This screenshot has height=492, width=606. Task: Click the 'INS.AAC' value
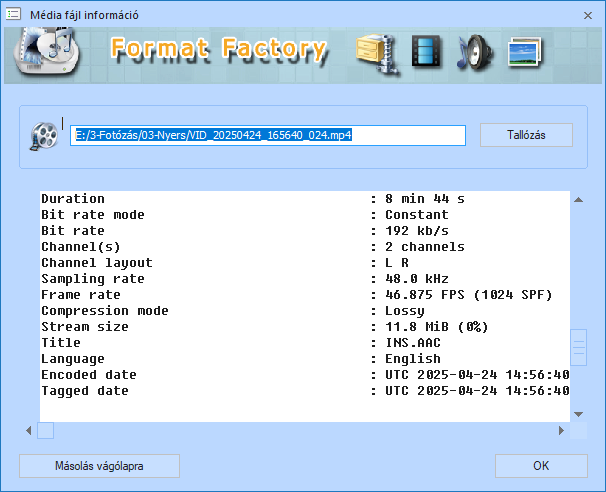[x=413, y=342]
